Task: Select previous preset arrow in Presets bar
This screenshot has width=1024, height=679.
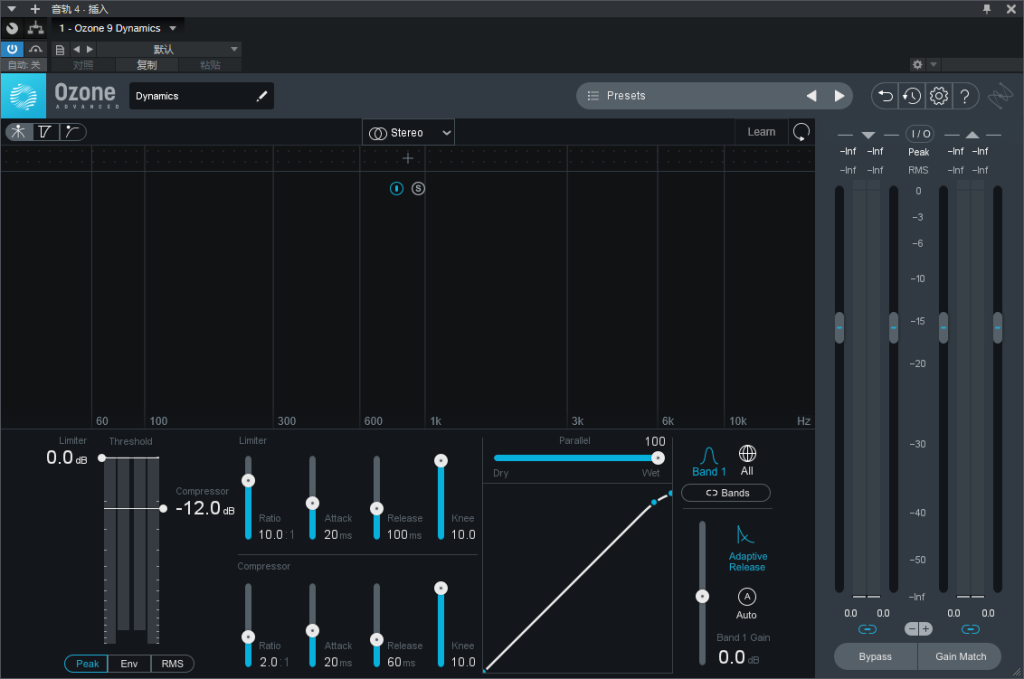Action: 812,96
